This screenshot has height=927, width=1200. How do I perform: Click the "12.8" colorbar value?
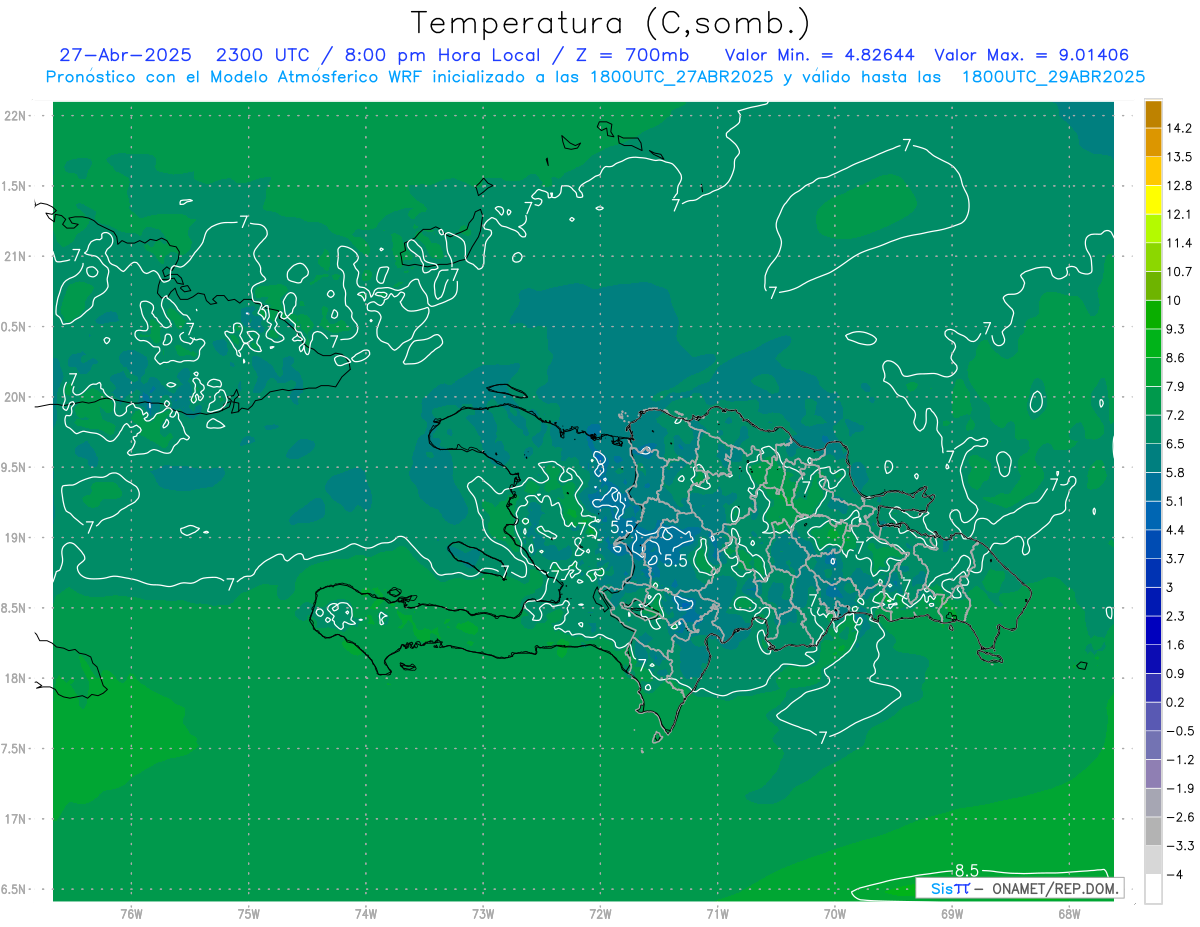click(1180, 186)
